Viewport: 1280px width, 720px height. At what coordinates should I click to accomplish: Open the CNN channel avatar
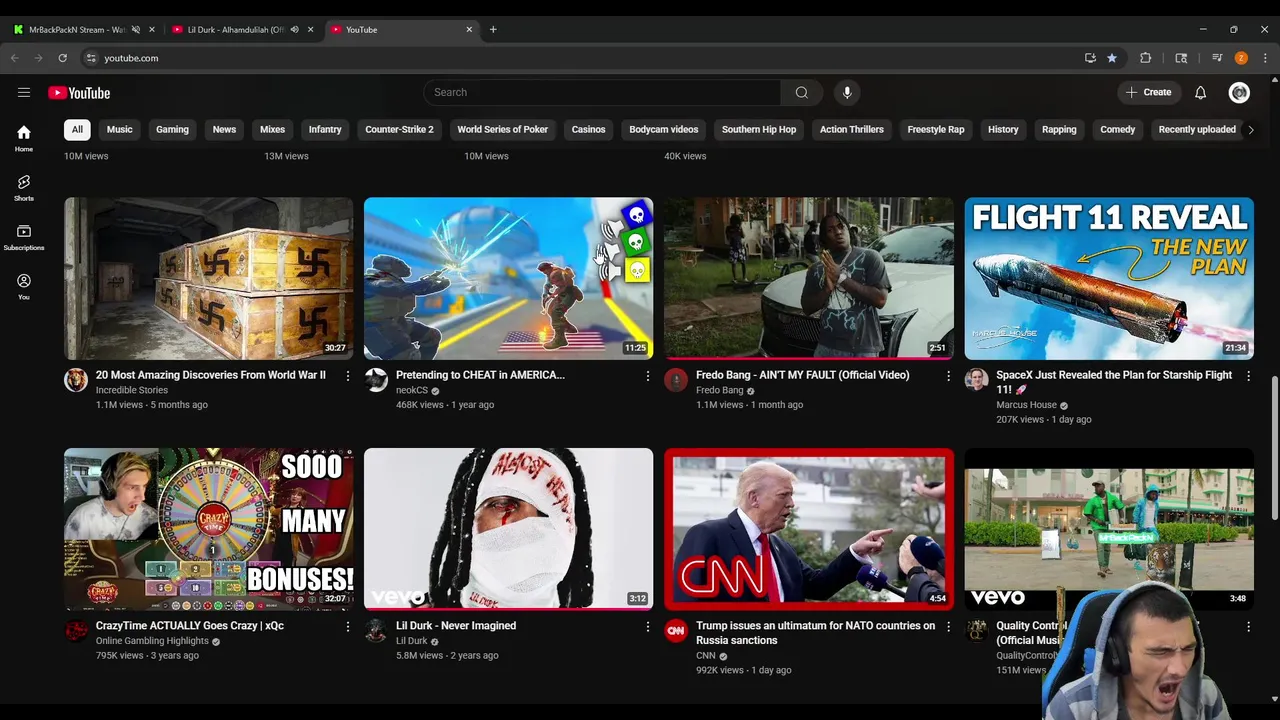(x=676, y=631)
